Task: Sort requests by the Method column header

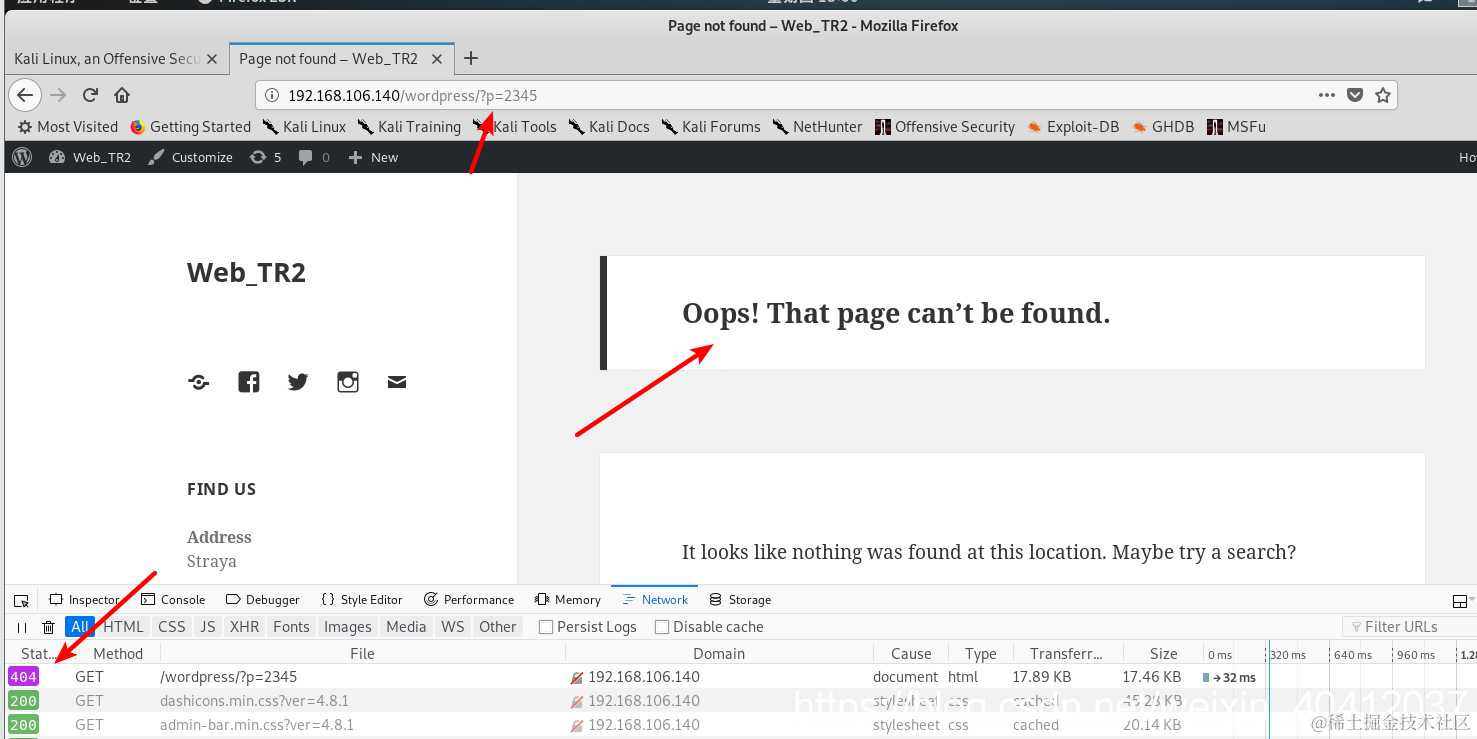Action: 118,653
